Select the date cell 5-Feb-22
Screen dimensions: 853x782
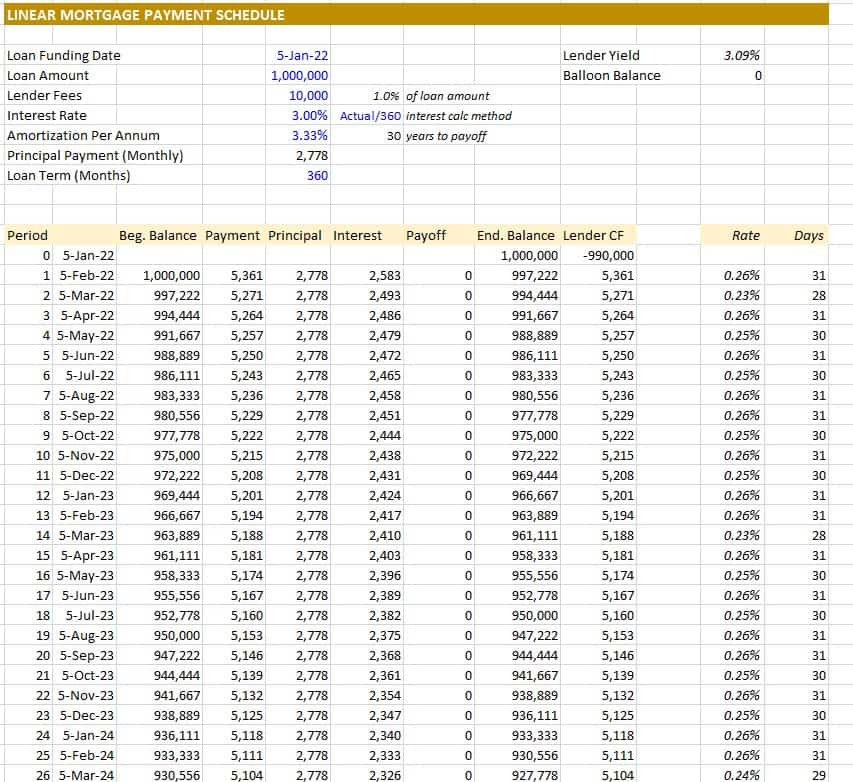point(87,276)
